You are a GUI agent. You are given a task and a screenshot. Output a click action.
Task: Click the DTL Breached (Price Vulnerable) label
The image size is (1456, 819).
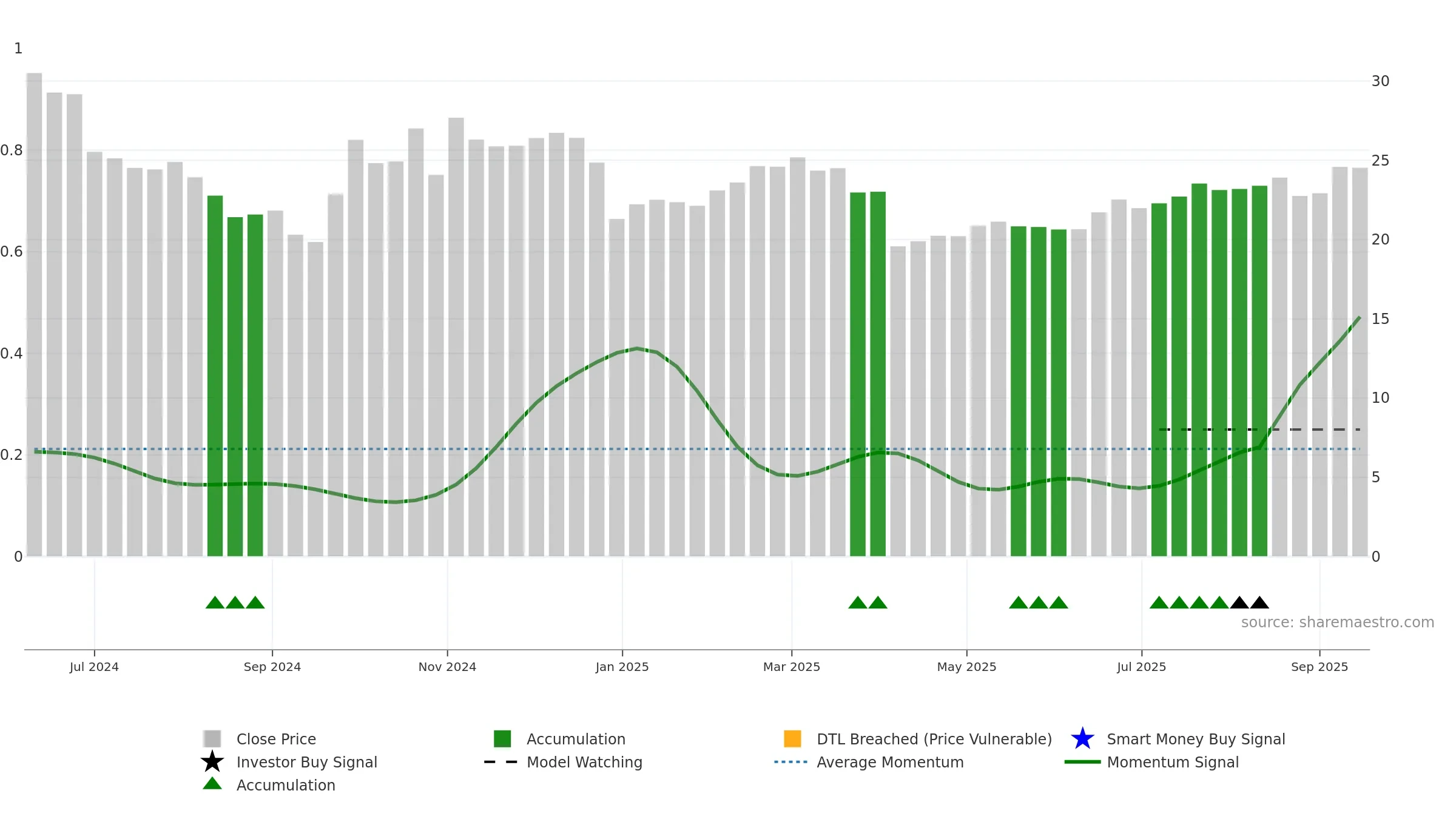pyautogui.click(x=934, y=739)
